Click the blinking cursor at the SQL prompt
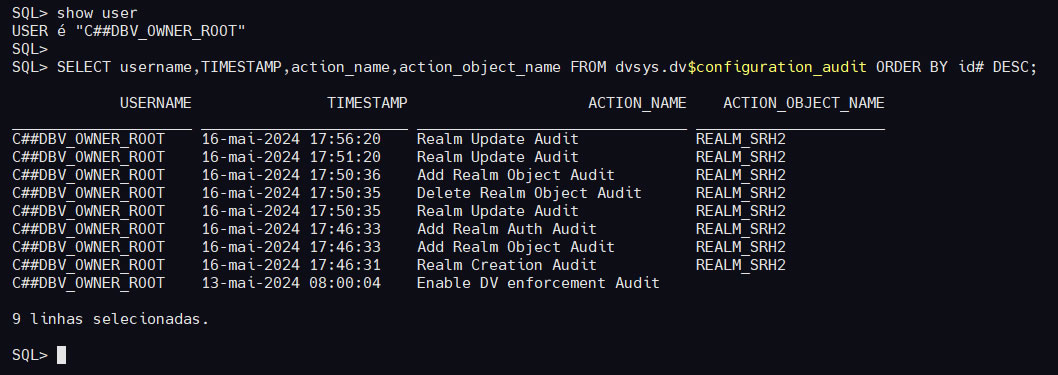Viewport: 1058px width, 375px height. tap(61, 355)
